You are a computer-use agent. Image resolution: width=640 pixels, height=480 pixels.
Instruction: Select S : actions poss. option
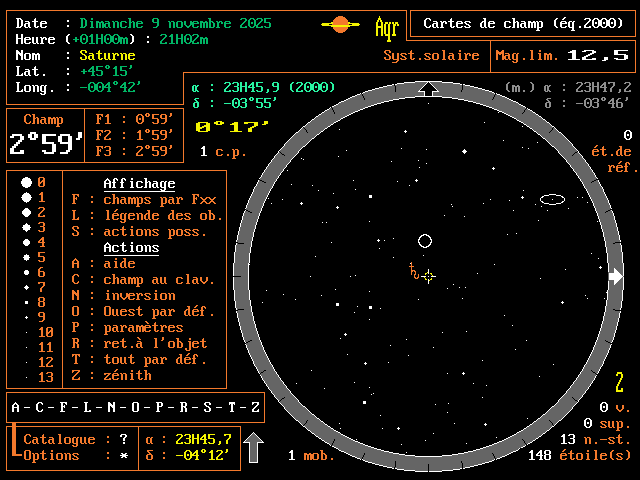pyautogui.click(x=139, y=231)
